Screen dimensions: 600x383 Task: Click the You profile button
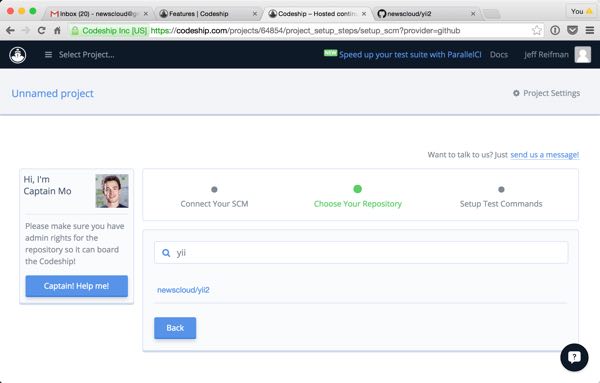pyautogui.click(x=581, y=11)
